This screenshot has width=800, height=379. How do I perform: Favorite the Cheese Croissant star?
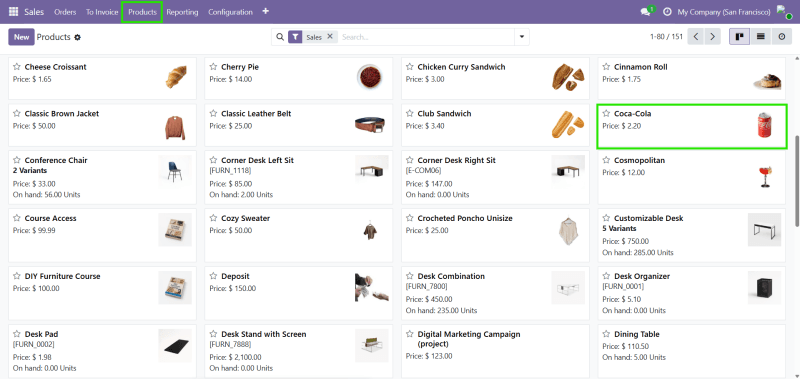(x=17, y=67)
